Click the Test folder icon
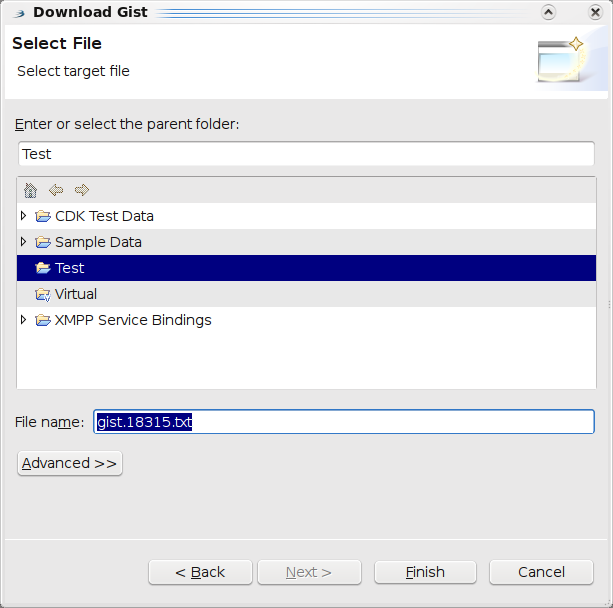This screenshot has width=613, height=608. tap(43, 268)
